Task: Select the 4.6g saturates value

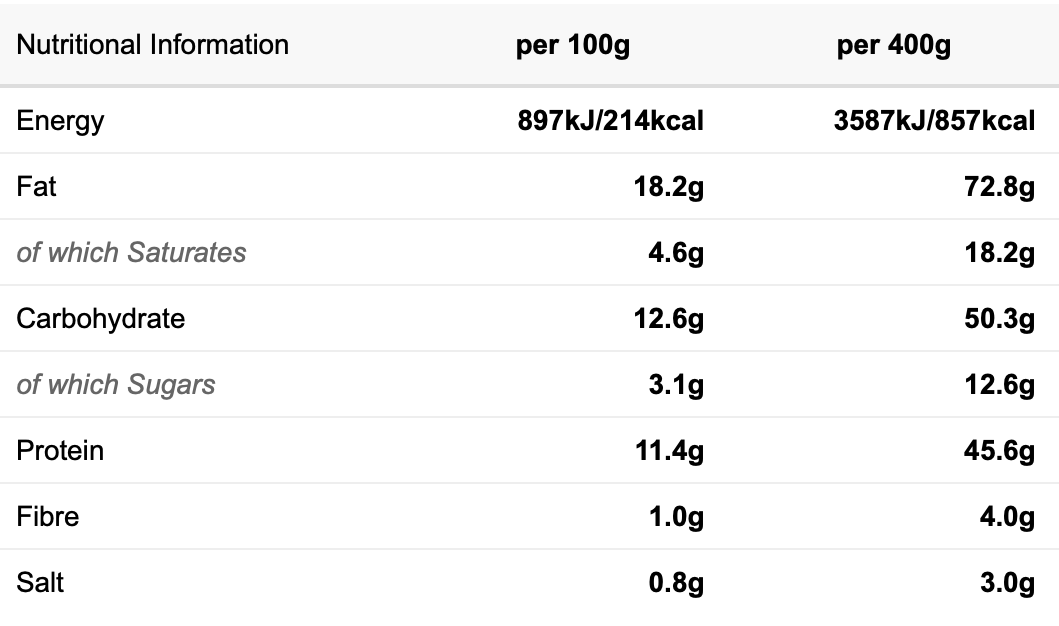Action: point(676,253)
